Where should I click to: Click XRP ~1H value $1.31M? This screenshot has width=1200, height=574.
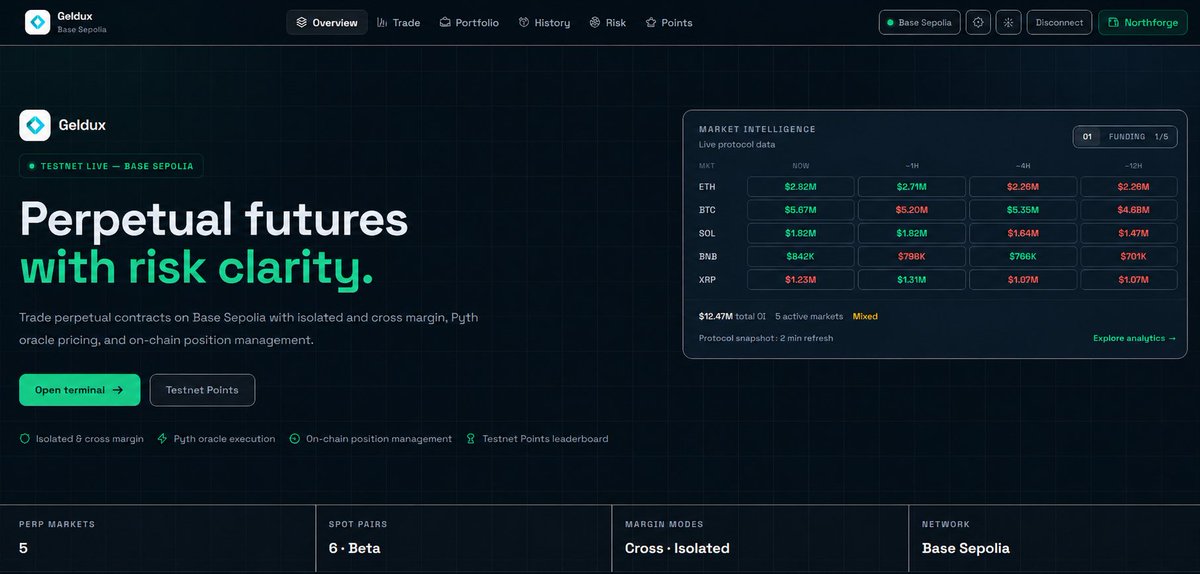[x=912, y=280]
